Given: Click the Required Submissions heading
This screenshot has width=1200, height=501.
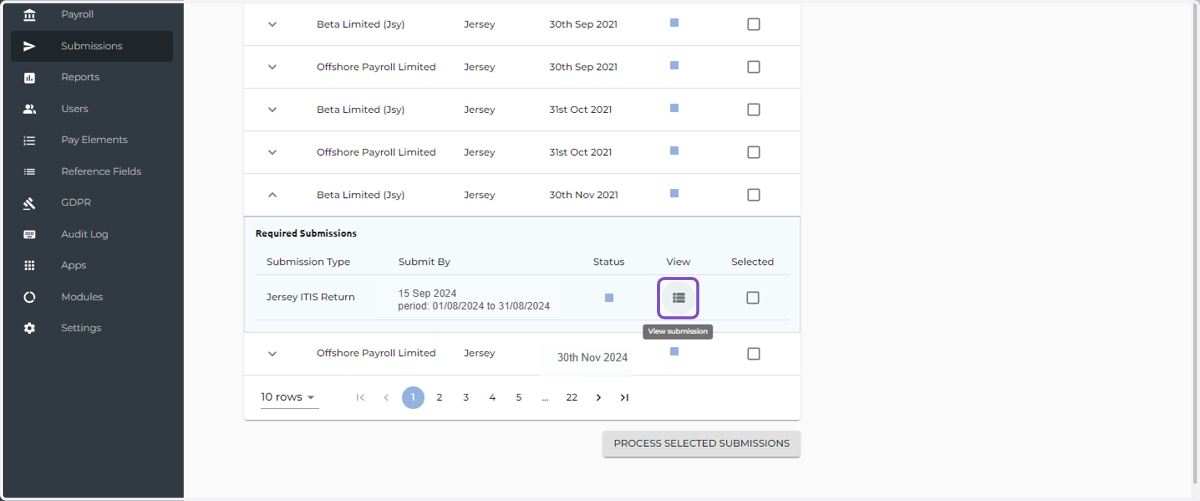Looking at the screenshot, I should (306, 233).
